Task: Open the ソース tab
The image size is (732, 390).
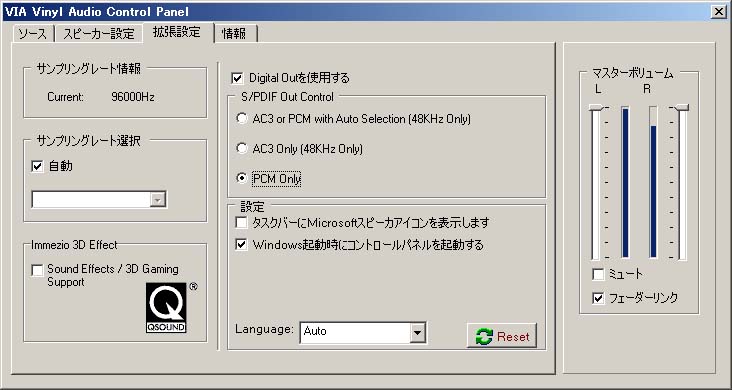Action: (33, 34)
